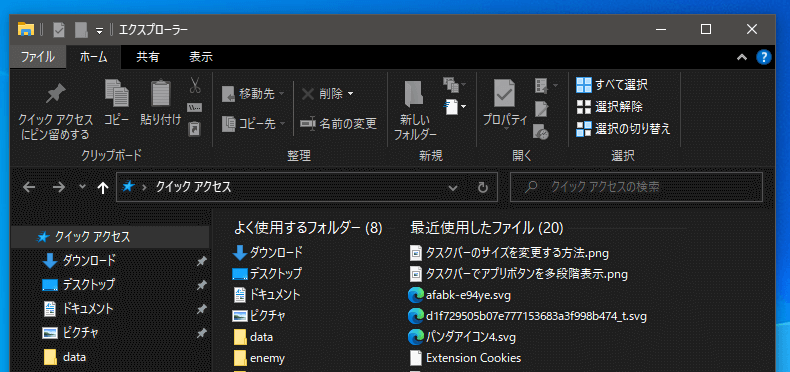Open the Easy access dropdown
Viewport: 790px width, 372px height.
click(464, 84)
